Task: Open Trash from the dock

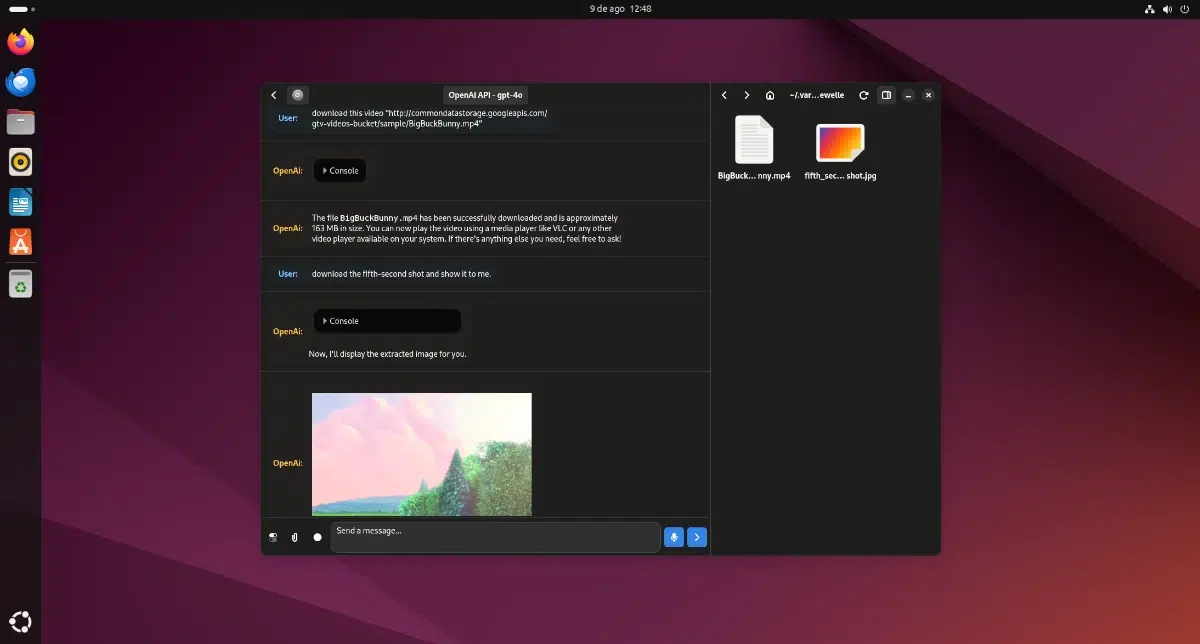Action: pyautogui.click(x=21, y=284)
